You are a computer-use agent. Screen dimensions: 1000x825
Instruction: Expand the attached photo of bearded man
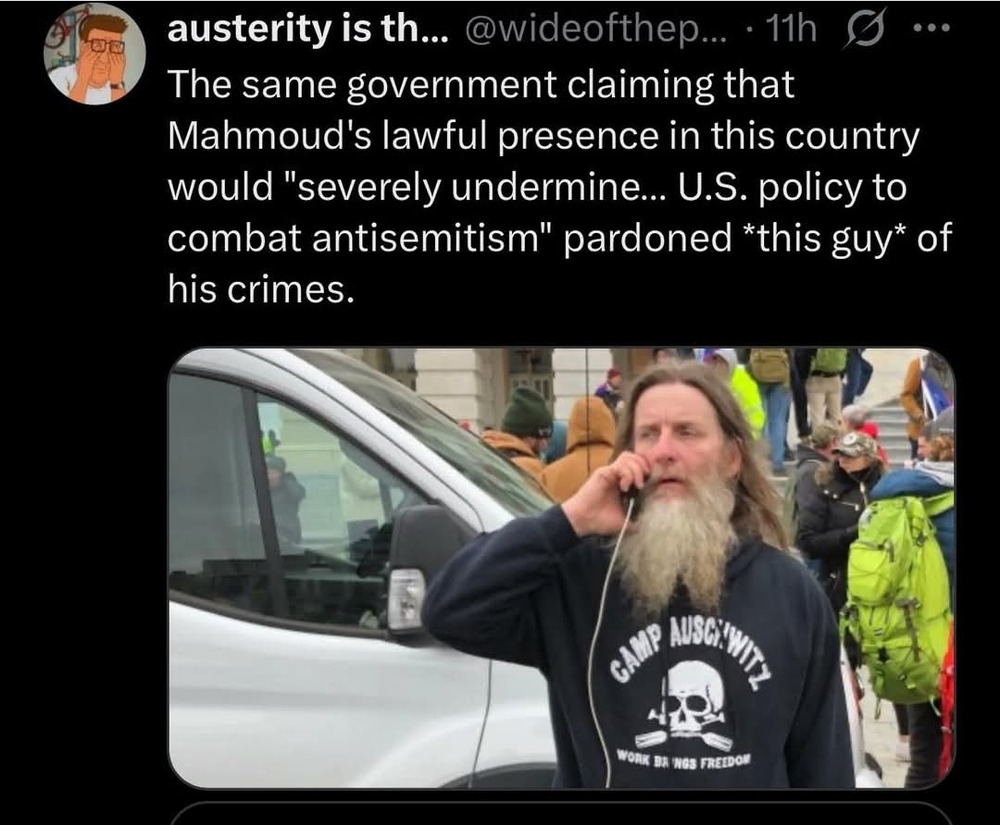[x=562, y=568]
